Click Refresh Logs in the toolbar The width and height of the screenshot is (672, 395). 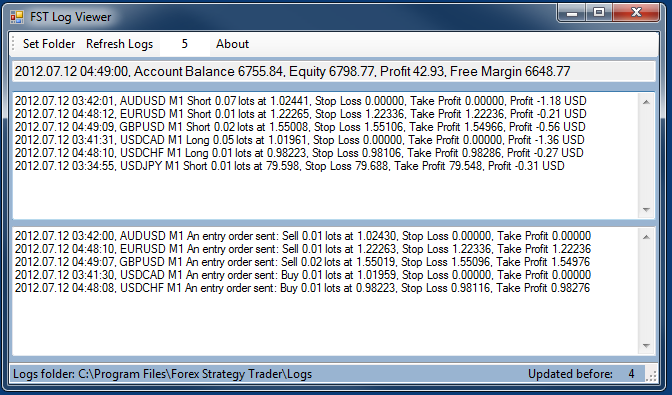point(119,44)
